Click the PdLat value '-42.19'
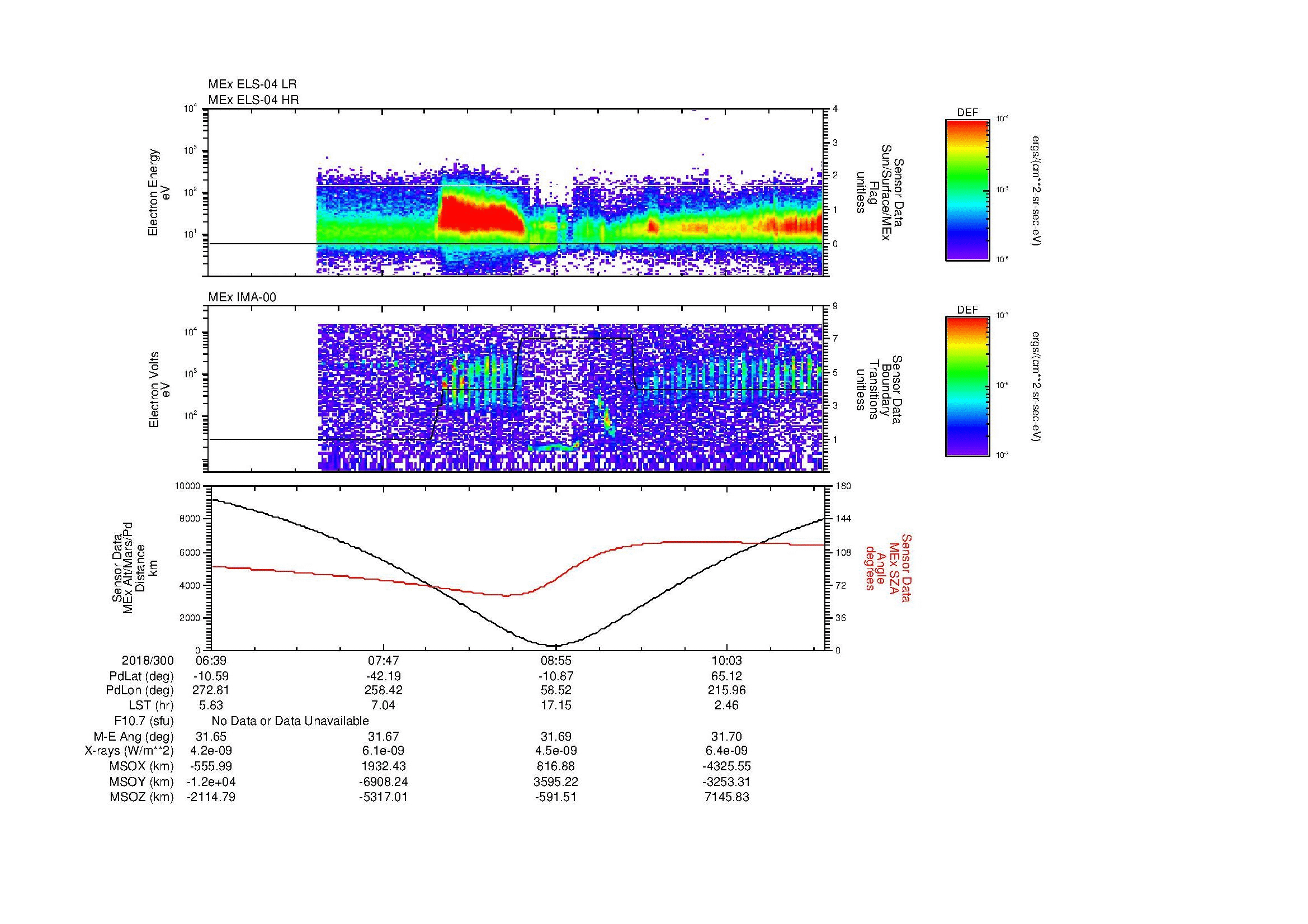 (x=384, y=676)
